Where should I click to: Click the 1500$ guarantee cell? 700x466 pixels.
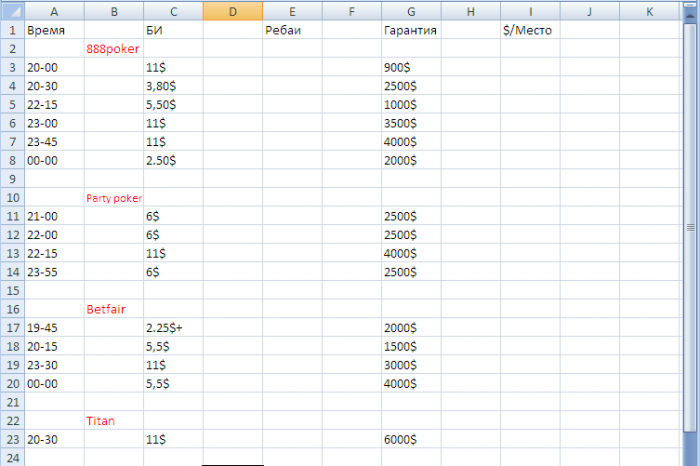click(411, 346)
